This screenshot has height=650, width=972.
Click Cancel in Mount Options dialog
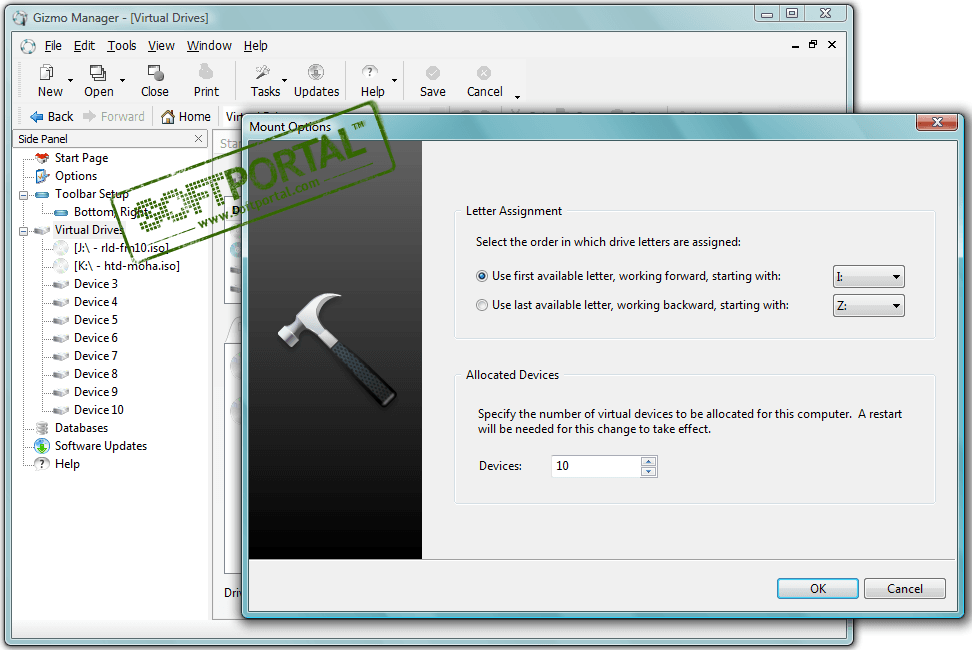click(x=904, y=589)
